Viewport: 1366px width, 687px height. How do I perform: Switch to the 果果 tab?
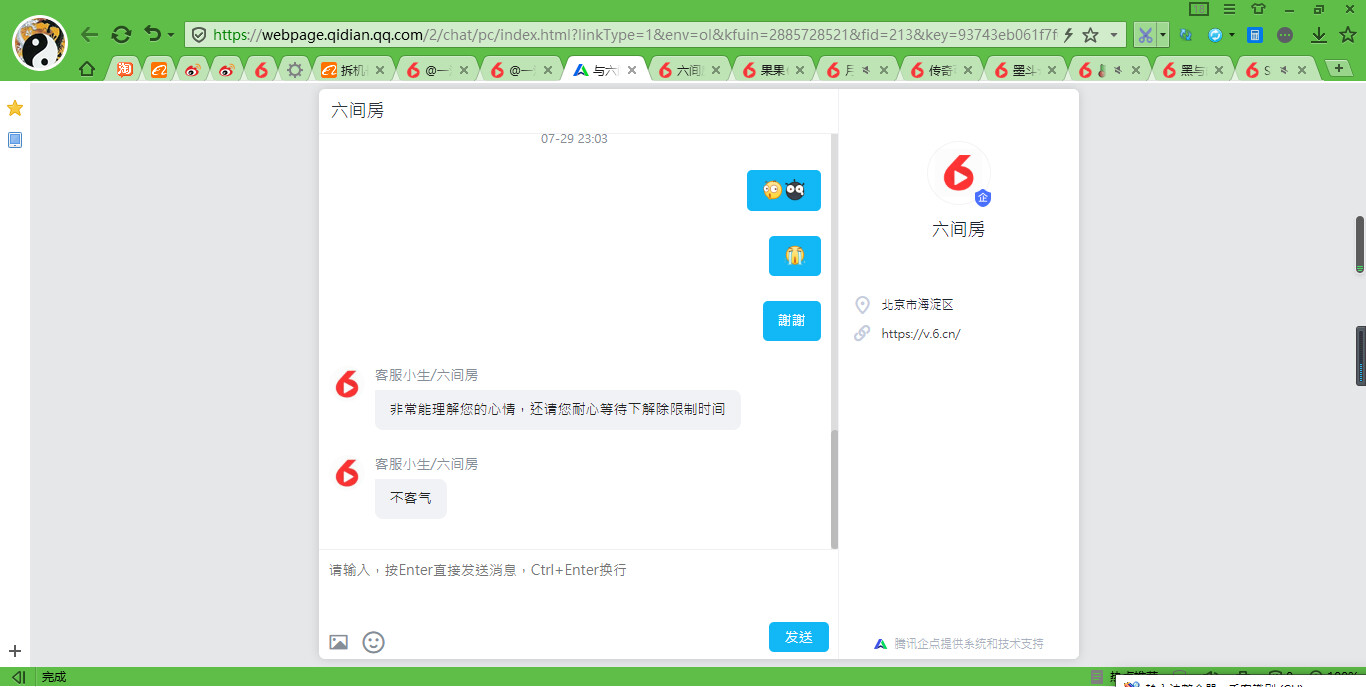pos(774,70)
